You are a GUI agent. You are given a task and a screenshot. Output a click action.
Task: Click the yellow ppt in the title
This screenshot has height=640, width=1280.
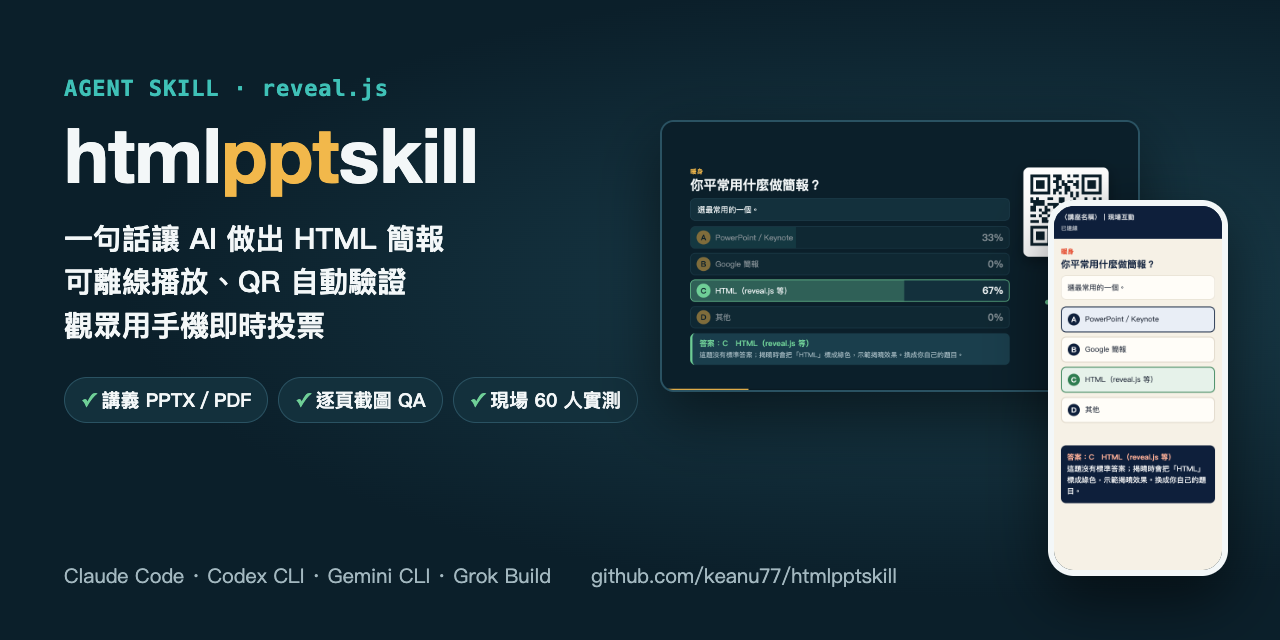(x=281, y=159)
